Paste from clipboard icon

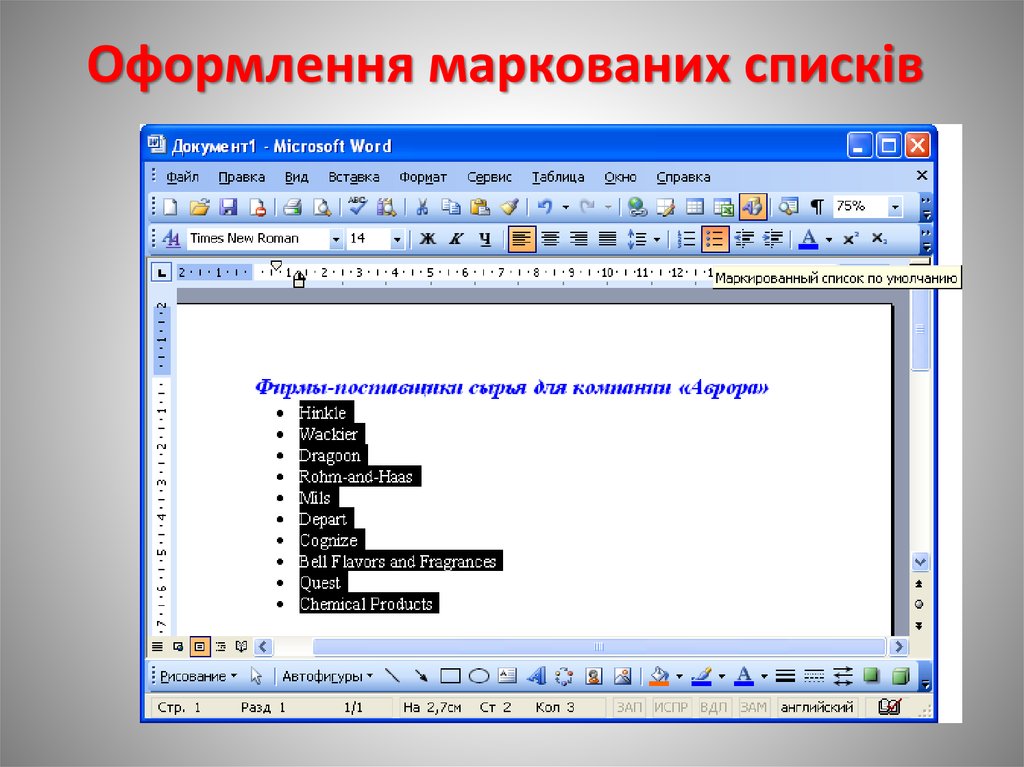click(480, 207)
